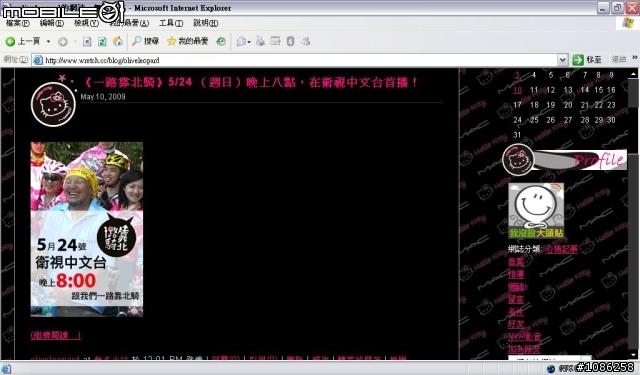The width and height of the screenshot is (640, 375).
Task: Open the 好友 sidebar link
Action: [516, 324]
